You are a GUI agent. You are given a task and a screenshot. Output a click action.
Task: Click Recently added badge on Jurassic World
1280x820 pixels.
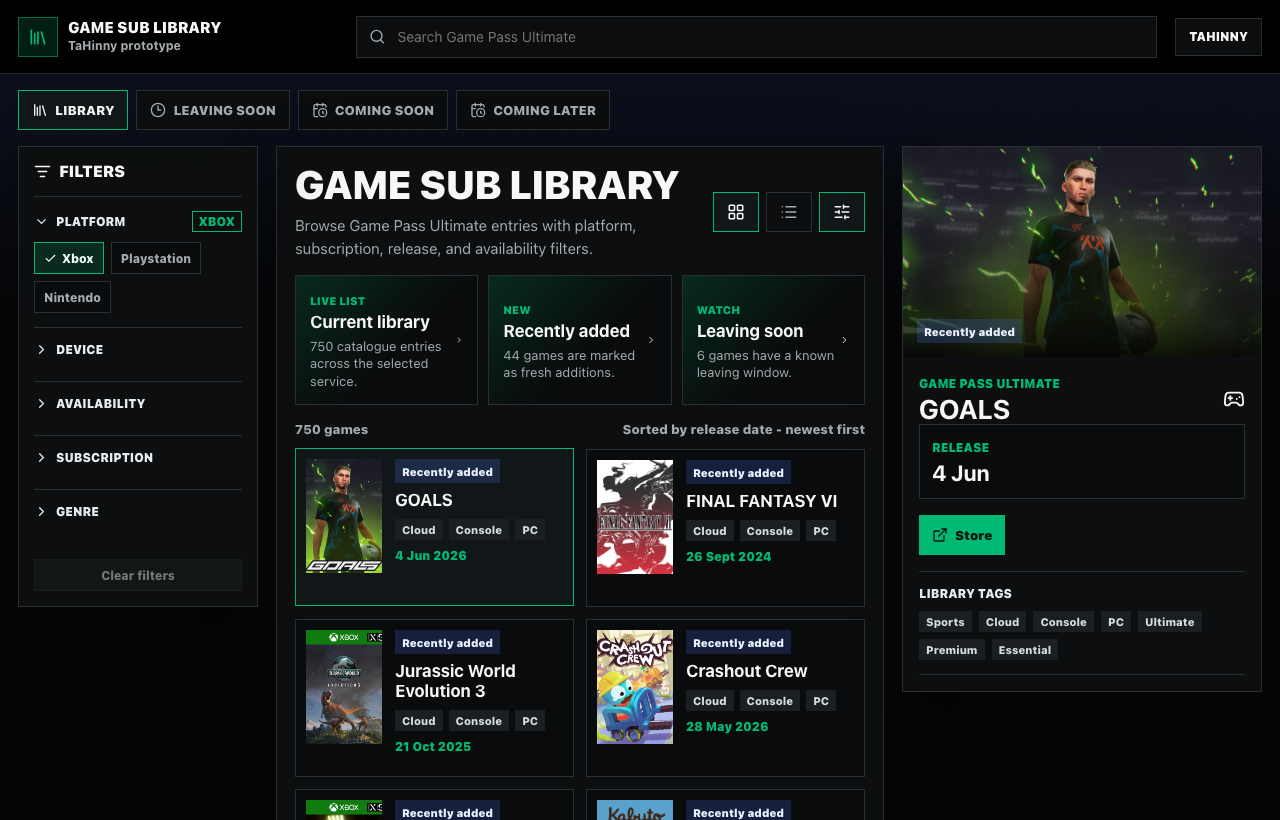(x=447, y=643)
